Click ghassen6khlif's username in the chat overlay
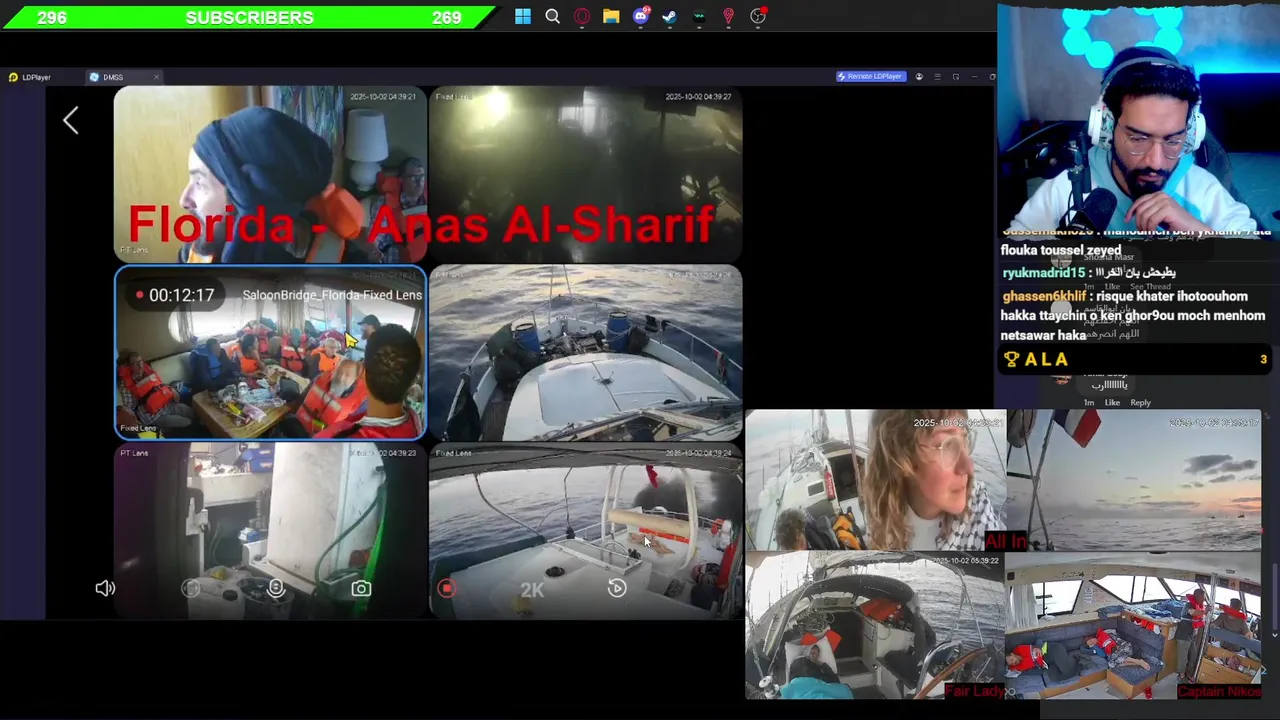1280x720 pixels. click(x=1043, y=296)
